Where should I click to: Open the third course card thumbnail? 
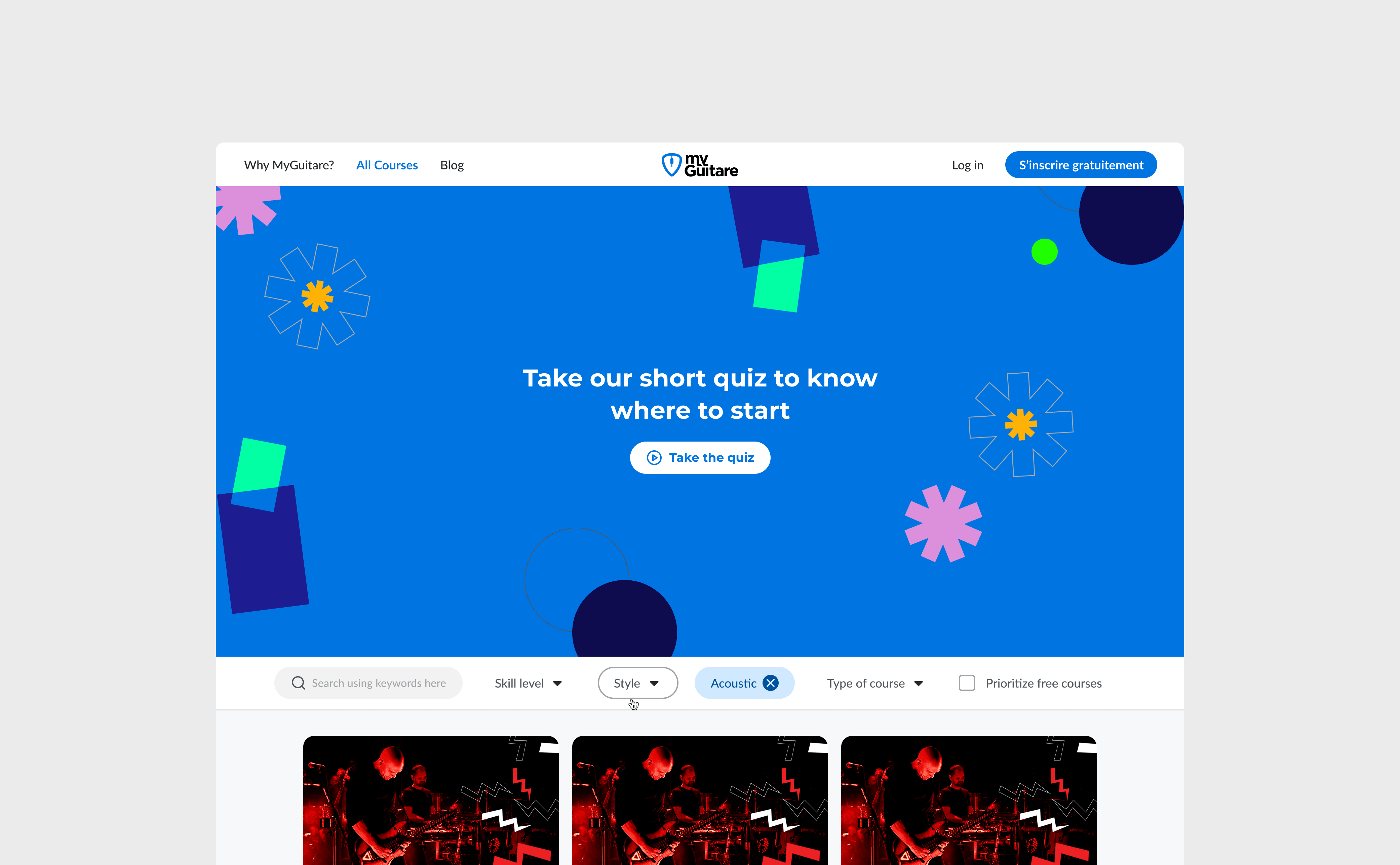pyautogui.click(x=968, y=800)
